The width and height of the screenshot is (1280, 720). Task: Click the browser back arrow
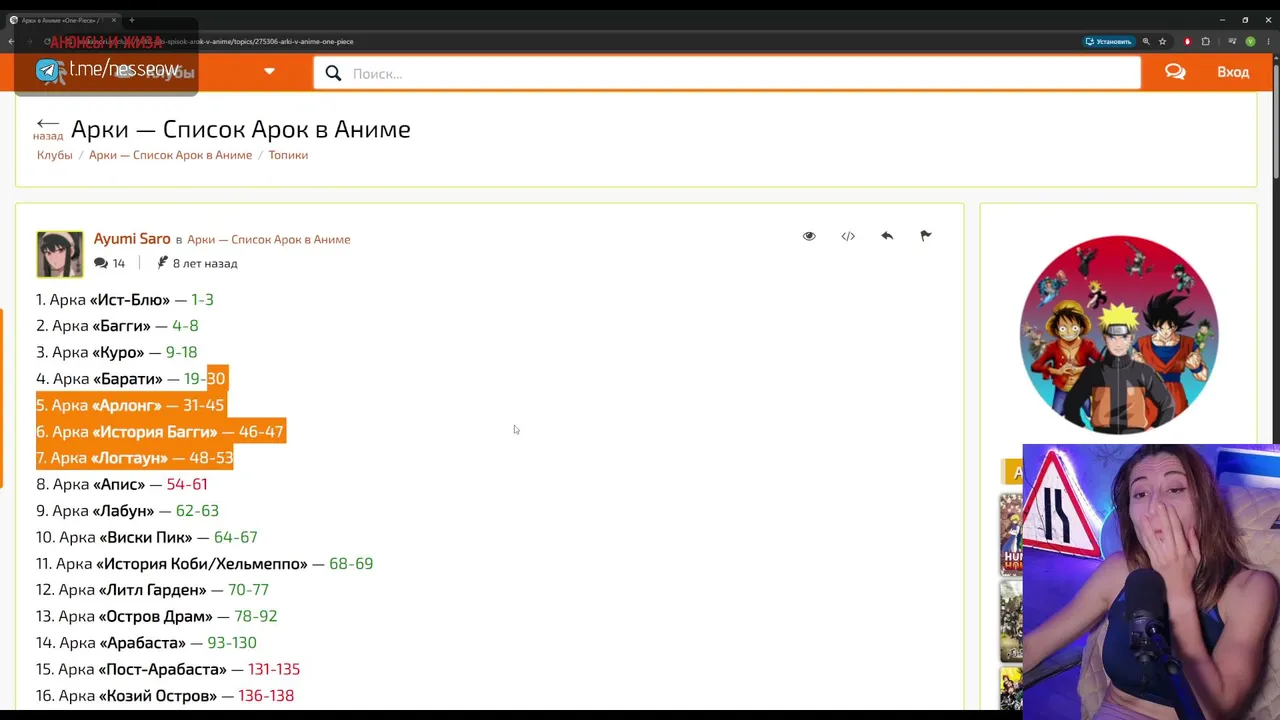tap(11, 41)
